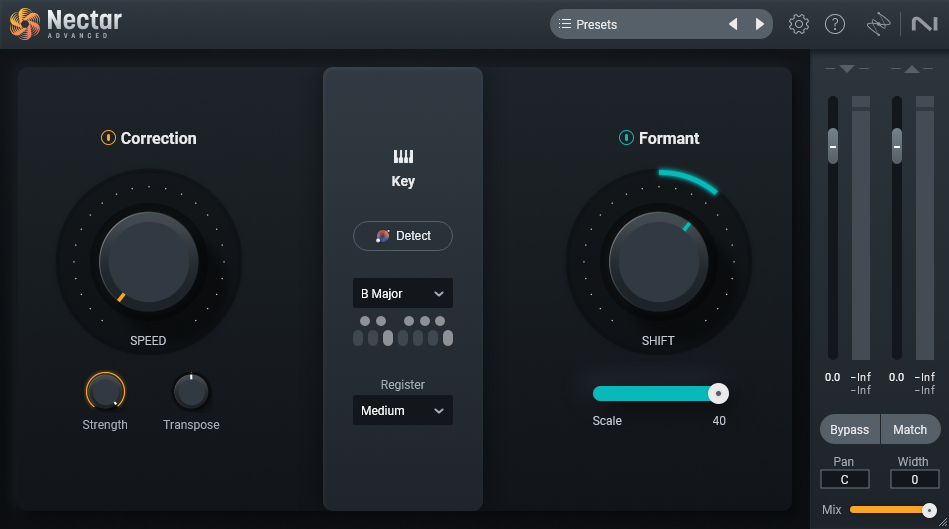This screenshot has width=949, height=529.
Task: Expand the Medium Register dropdown
Action: 402,410
